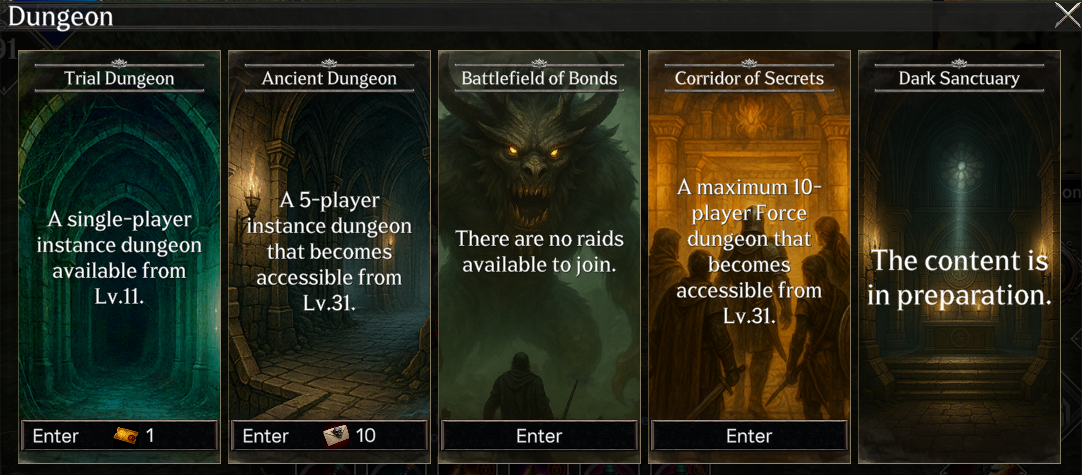
Task: Select the Ancient Dungeon Enter button
Action: 329,436
